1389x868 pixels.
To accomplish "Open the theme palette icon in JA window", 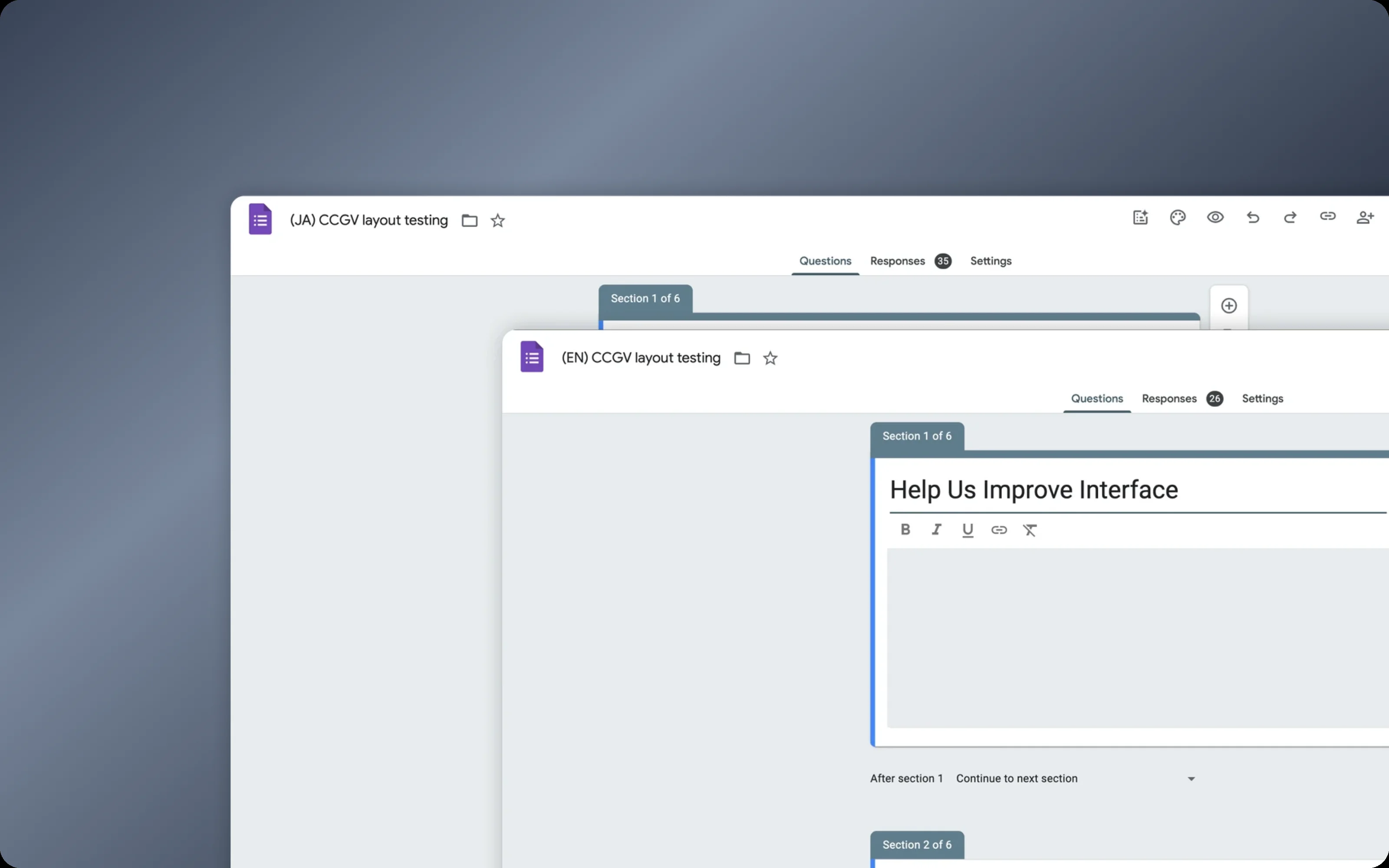I will click(x=1178, y=217).
